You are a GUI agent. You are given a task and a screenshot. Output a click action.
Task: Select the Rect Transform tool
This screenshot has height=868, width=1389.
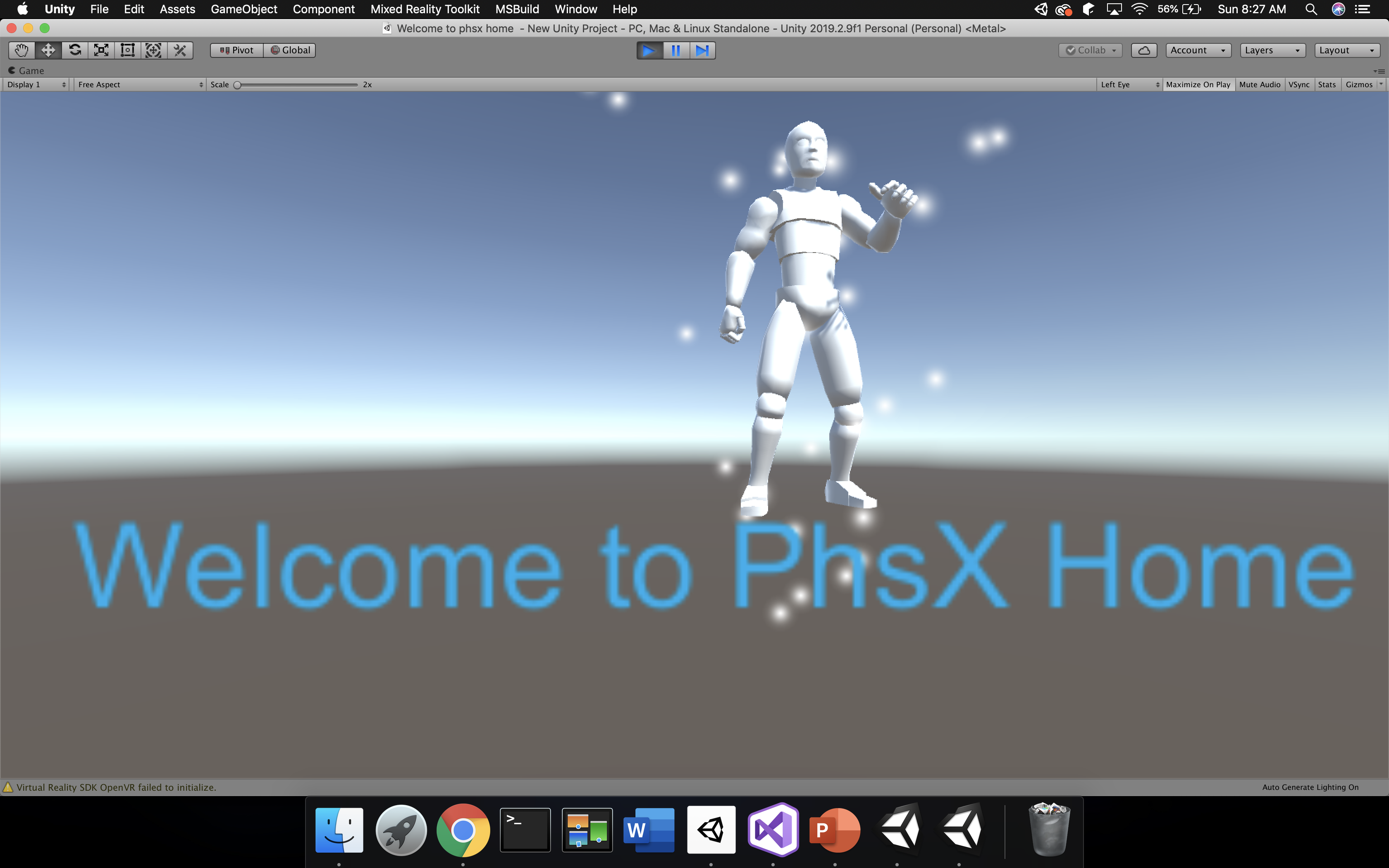pos(127,50)
